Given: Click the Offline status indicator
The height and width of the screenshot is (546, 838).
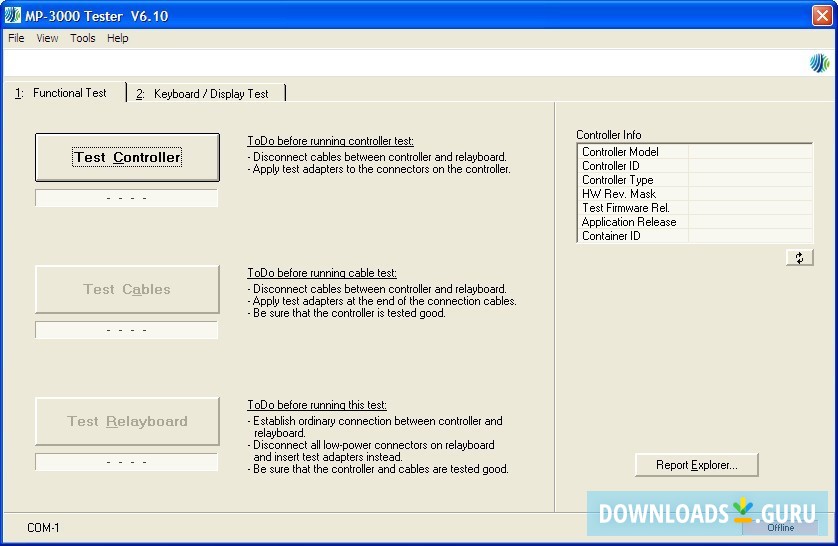Looking at the screenshot, I should [x=780, y=528].
